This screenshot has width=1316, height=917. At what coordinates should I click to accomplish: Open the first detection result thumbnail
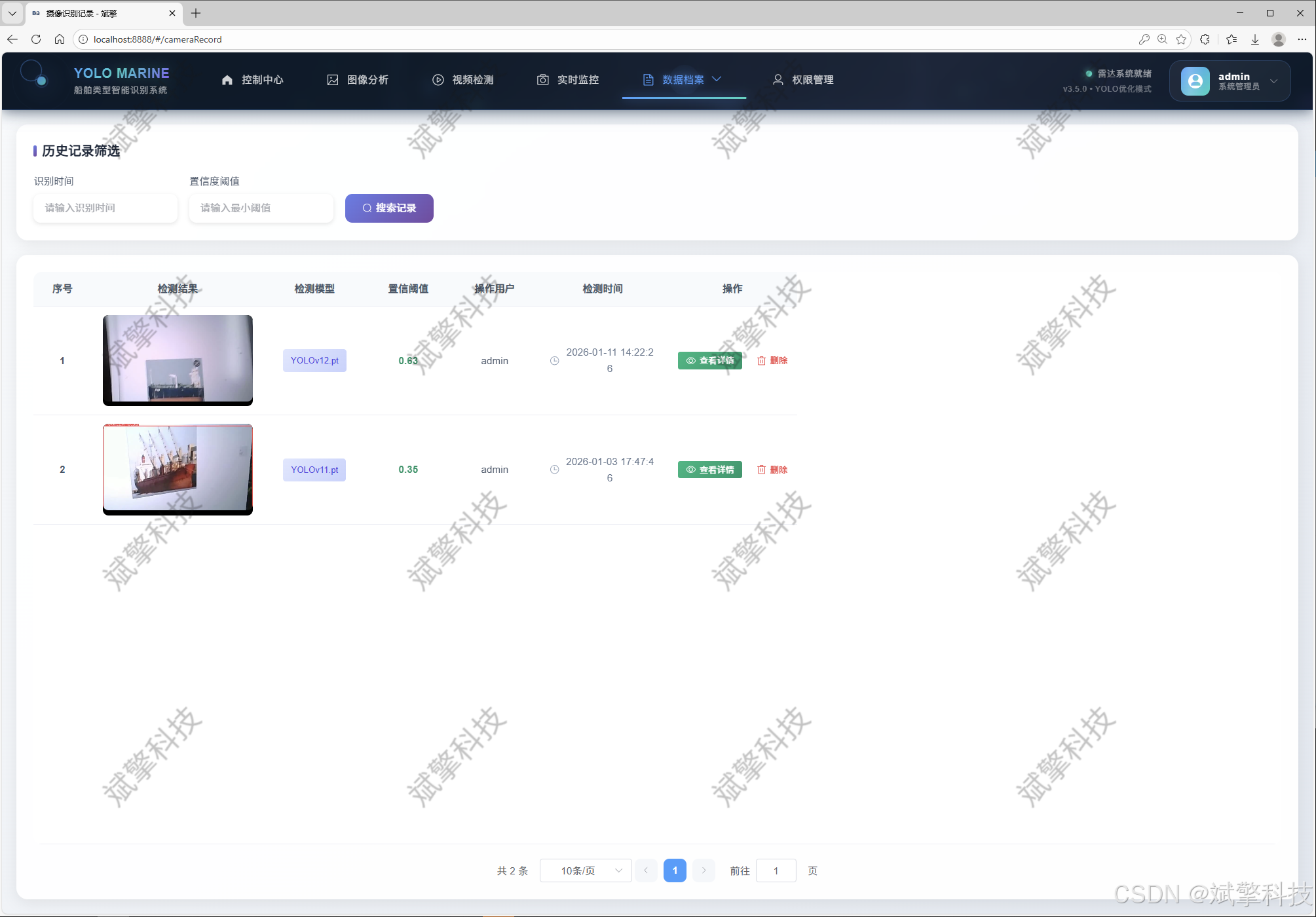point(178,360)
